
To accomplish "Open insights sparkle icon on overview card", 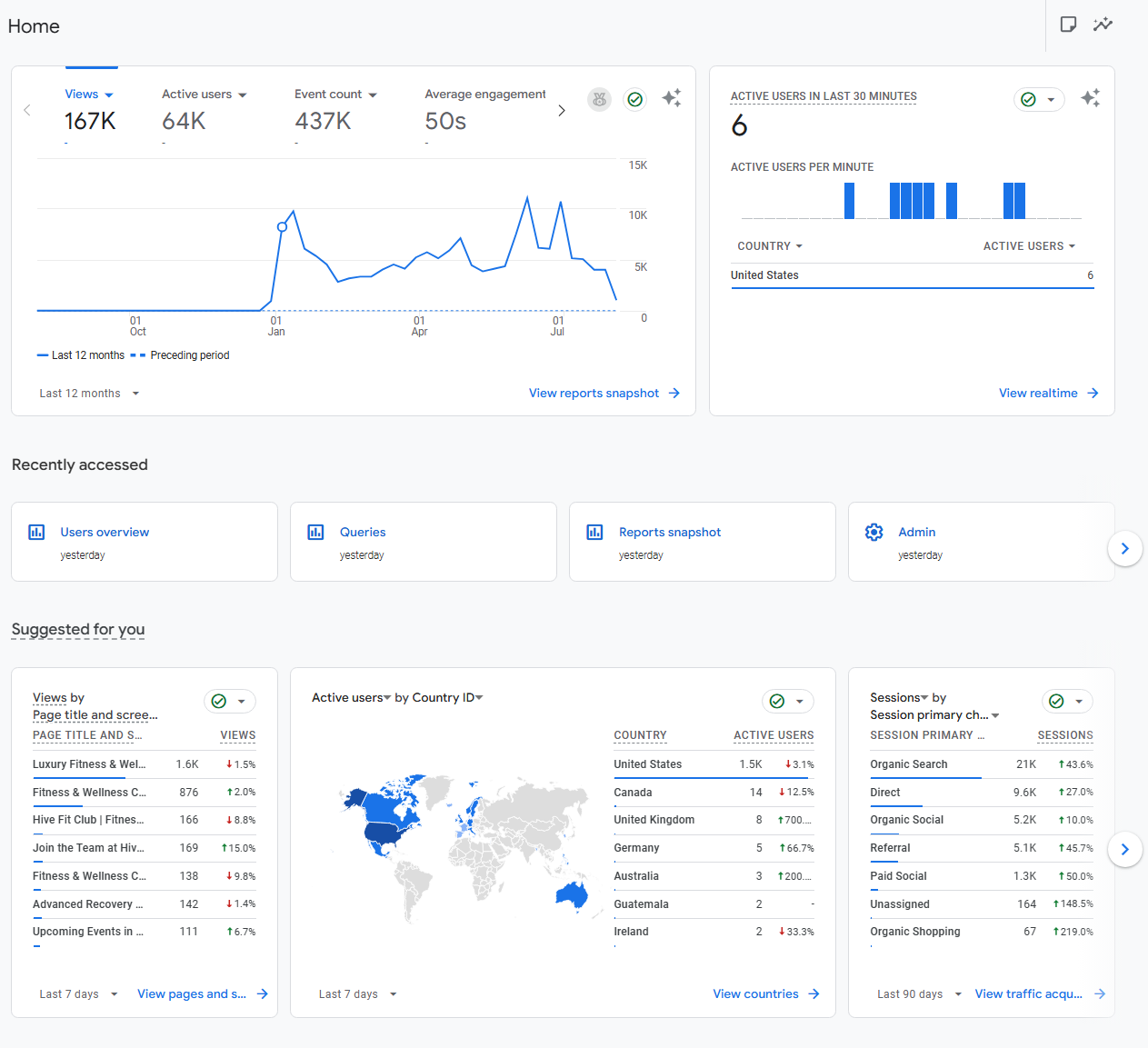I will point(672,98).
